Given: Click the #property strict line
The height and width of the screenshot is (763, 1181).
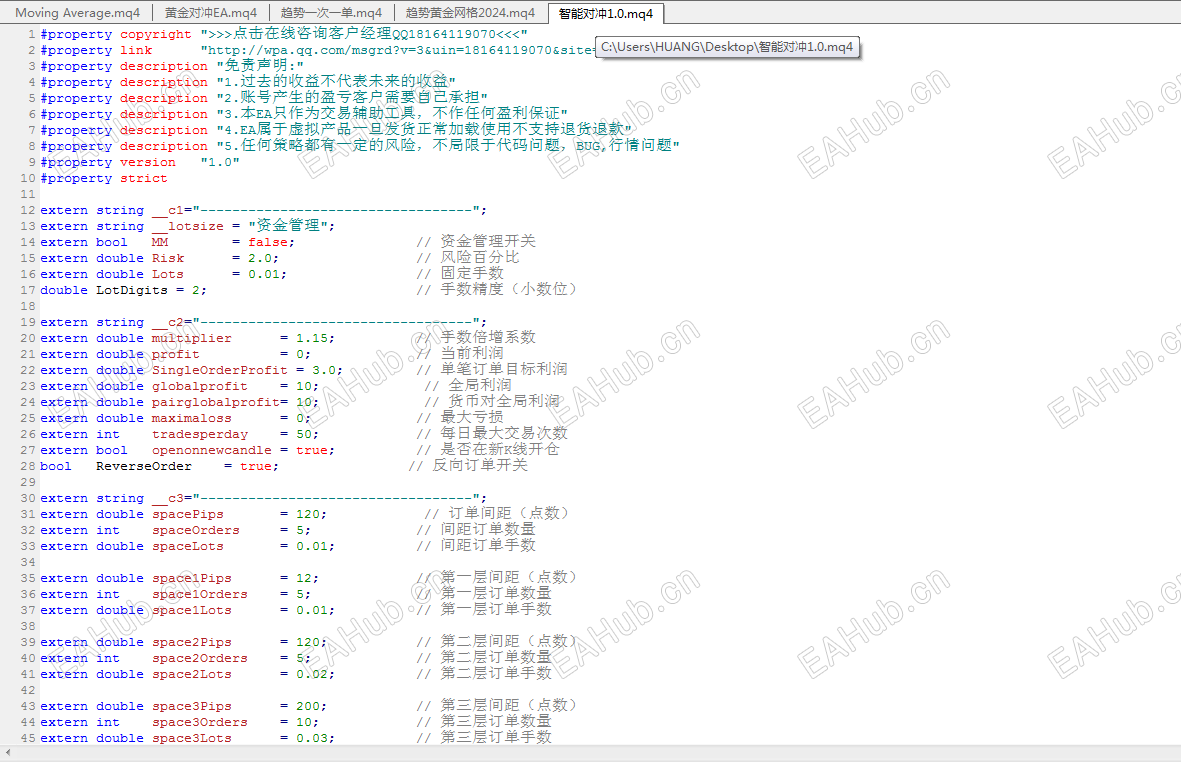Looking at the screenshot, I should click(x=104, y=179).
